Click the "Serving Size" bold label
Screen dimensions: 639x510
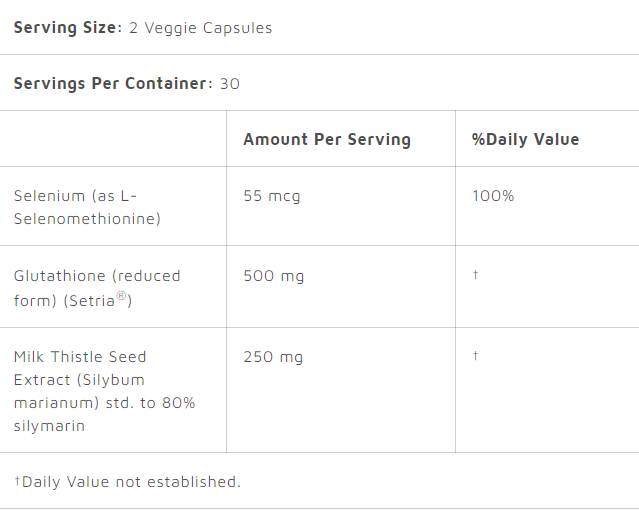pyautogui.click(x=66, y=27)
